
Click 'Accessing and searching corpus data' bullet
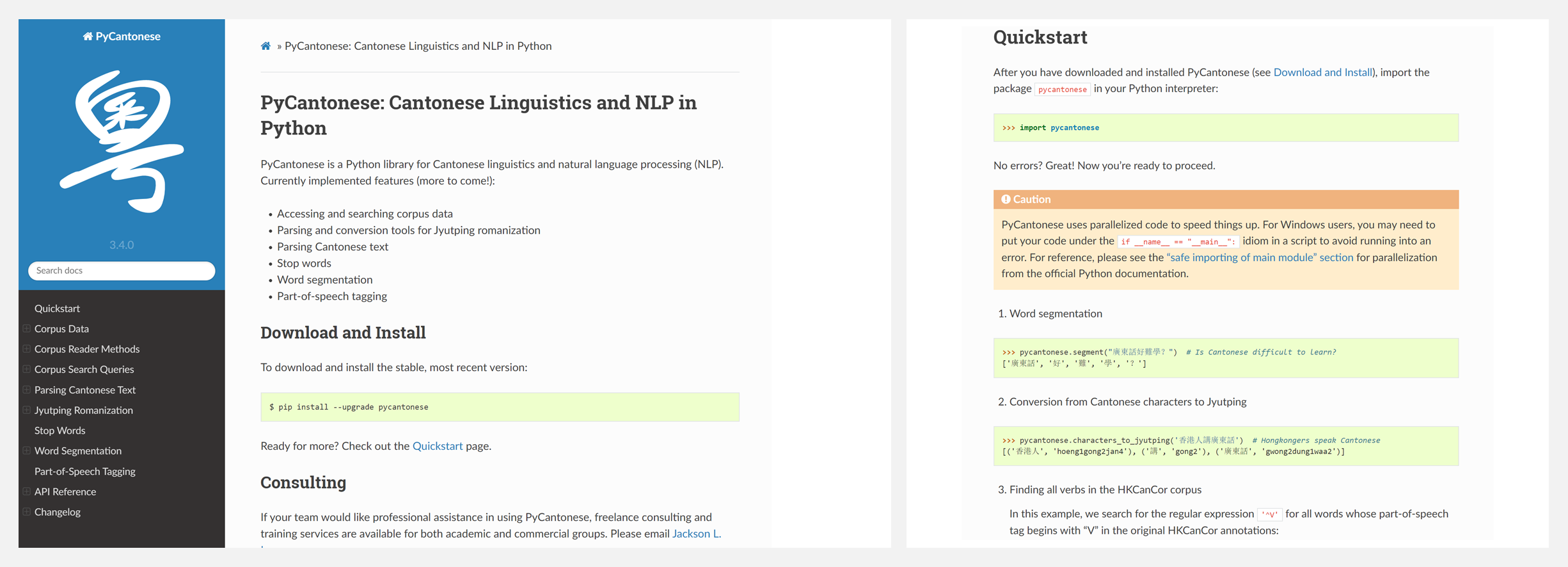(365, 214)
